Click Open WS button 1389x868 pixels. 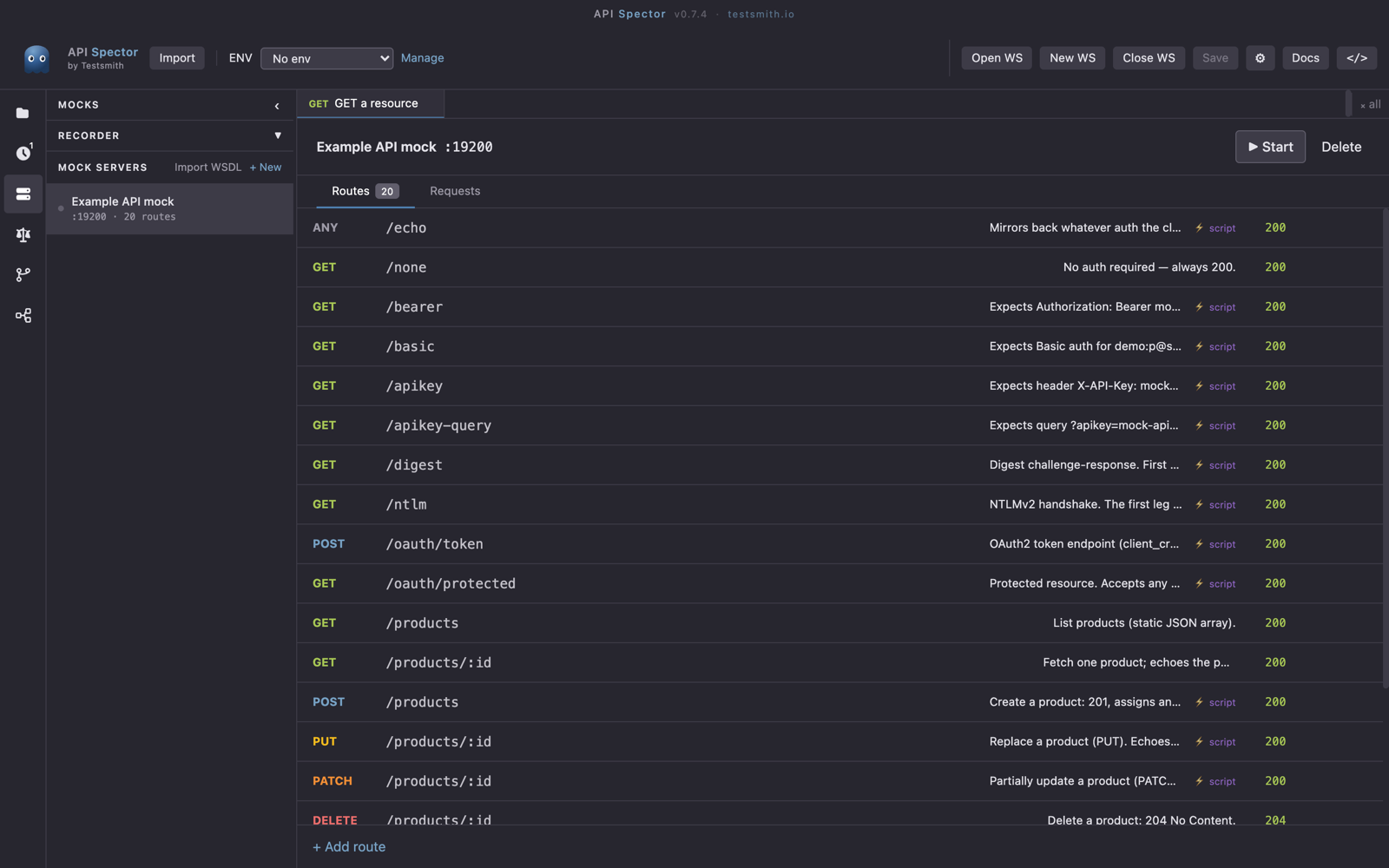(997, 58)
